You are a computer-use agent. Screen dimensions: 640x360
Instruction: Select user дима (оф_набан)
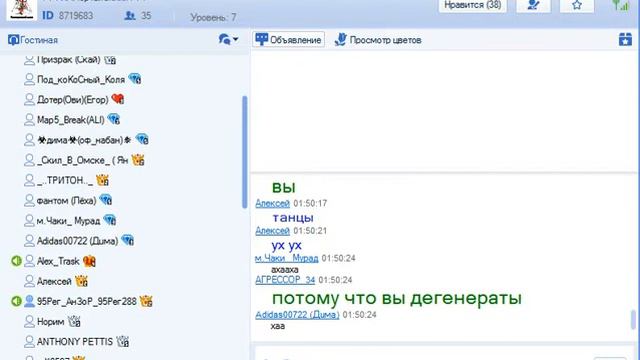point(84,140)
